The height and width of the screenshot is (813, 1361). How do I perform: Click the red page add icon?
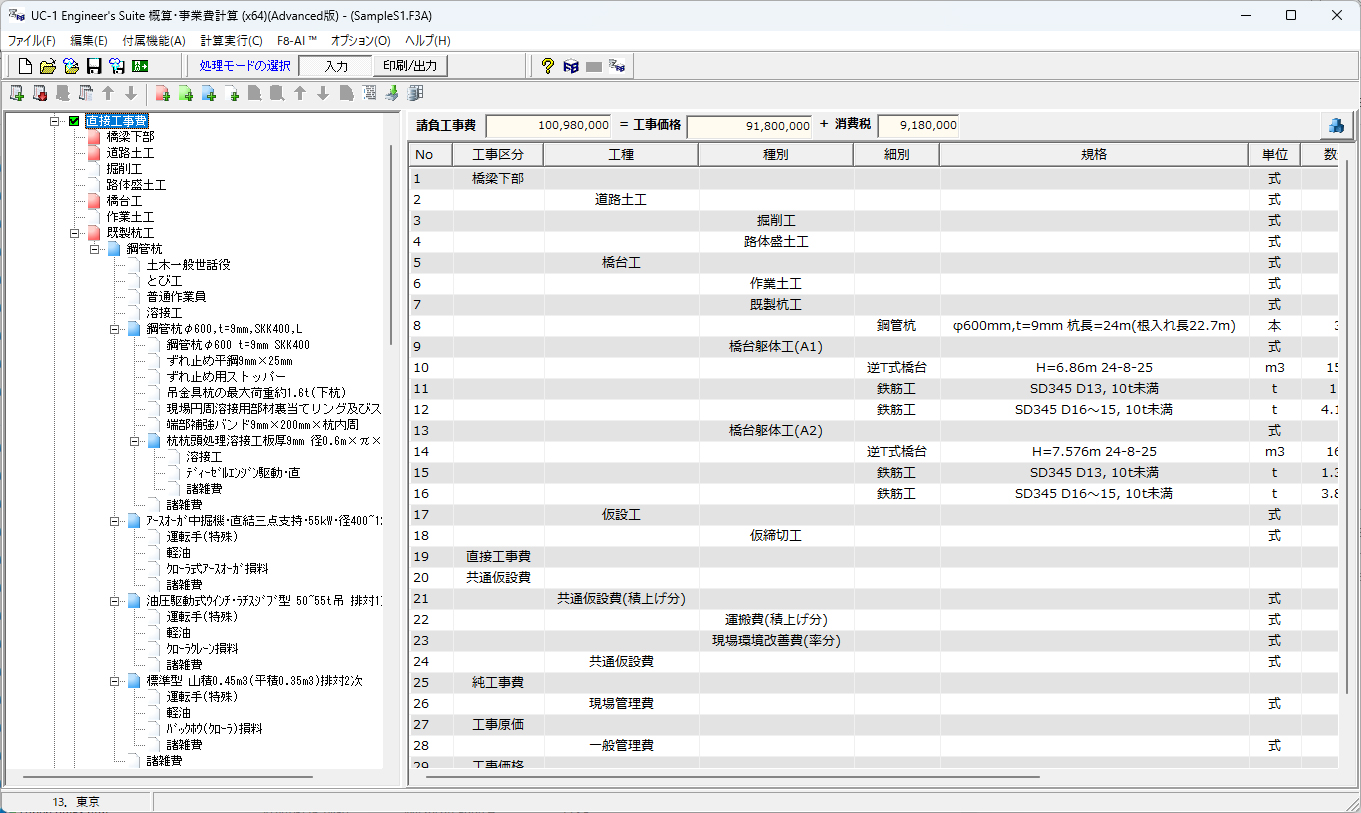point(162,93)
